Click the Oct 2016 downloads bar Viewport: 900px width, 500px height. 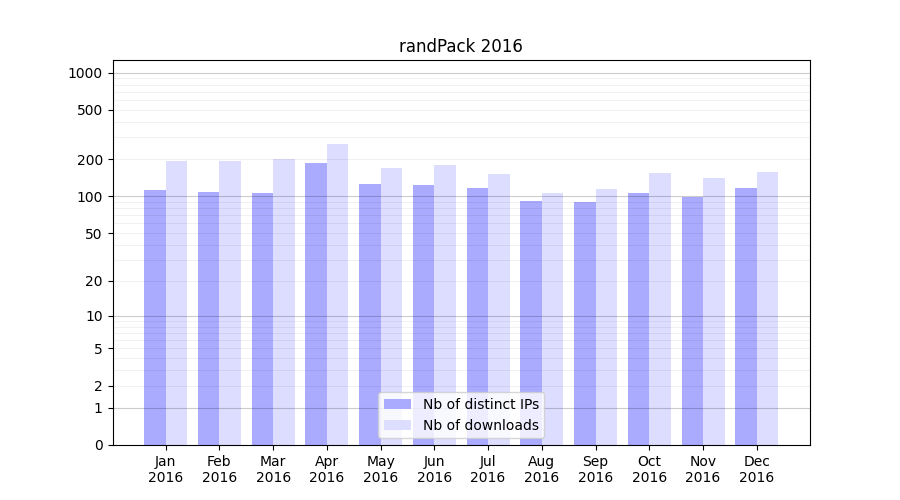coord(660,309)
